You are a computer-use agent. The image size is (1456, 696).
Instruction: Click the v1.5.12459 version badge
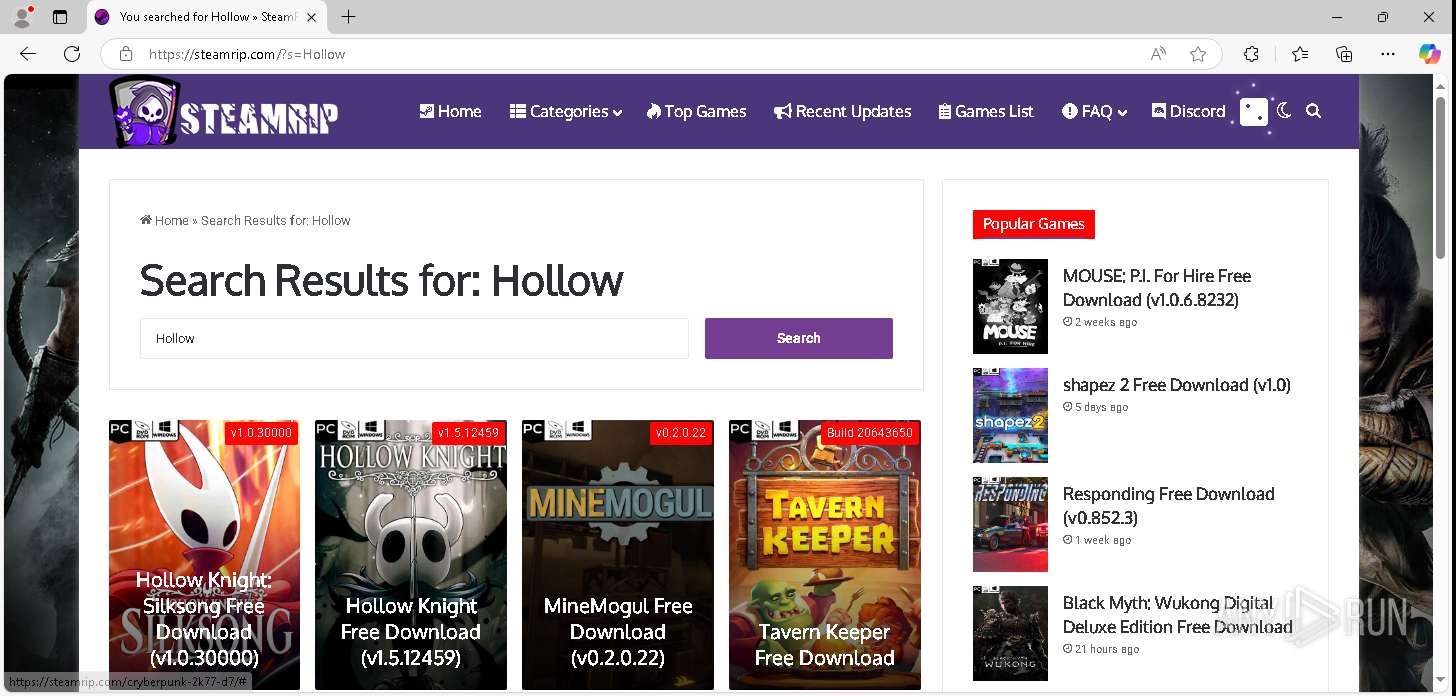(x=468, y=433)
